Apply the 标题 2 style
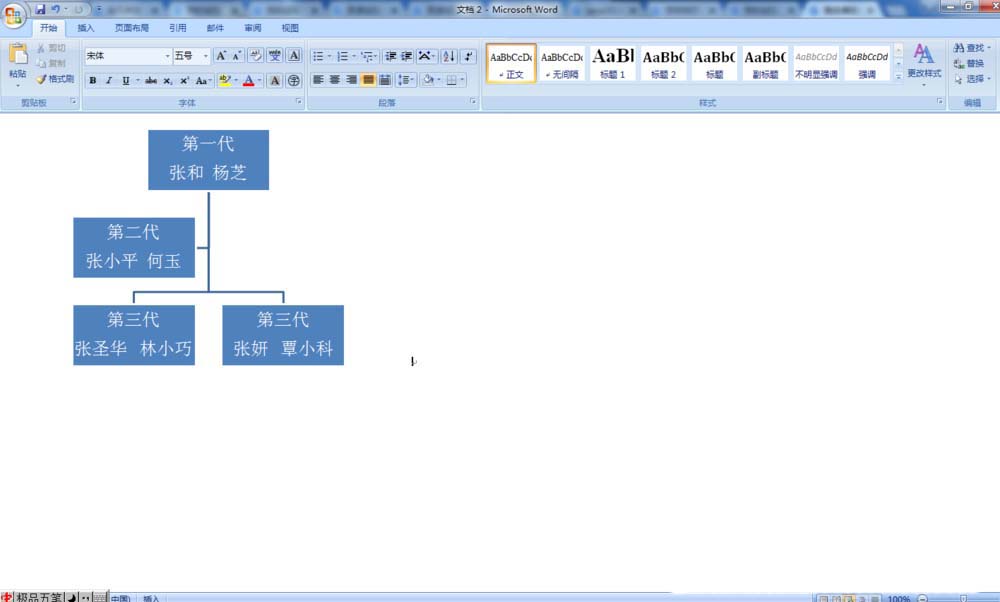1000x602 pixels. click(663, 63)
